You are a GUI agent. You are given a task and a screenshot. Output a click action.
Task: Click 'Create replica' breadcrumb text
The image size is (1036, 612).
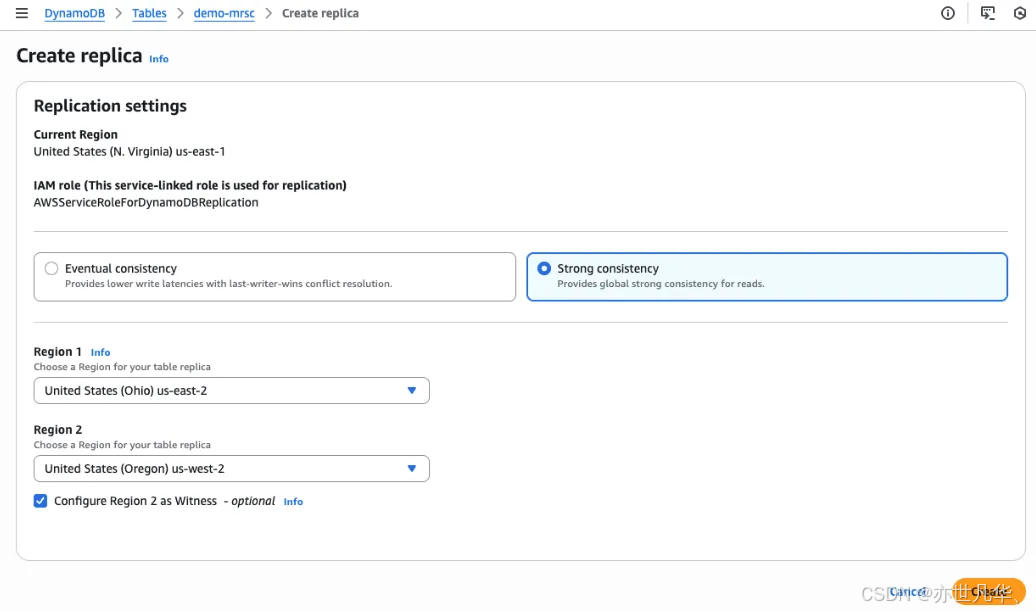[320, 13]
